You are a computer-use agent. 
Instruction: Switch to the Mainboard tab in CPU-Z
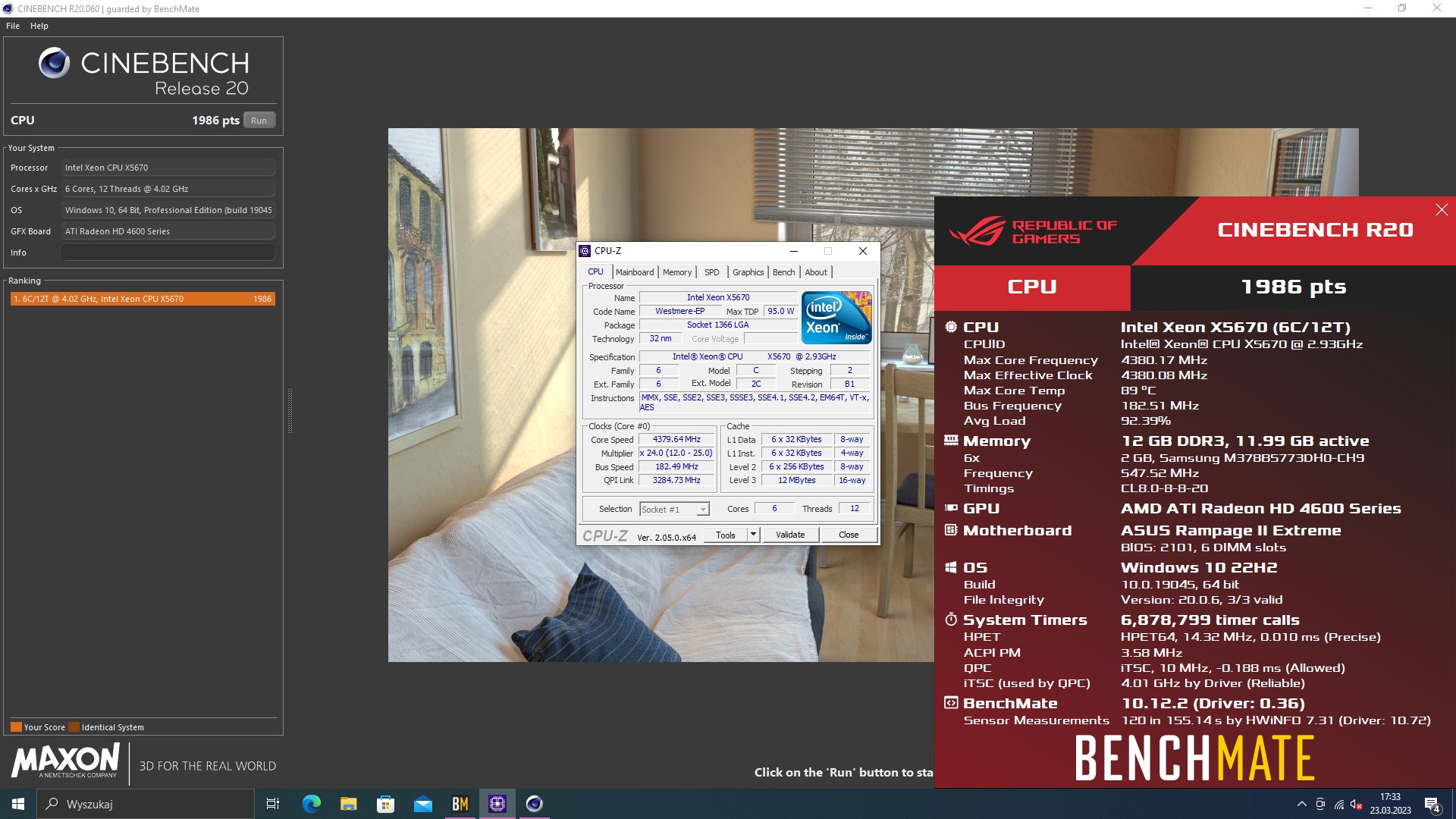click(635, 272)
